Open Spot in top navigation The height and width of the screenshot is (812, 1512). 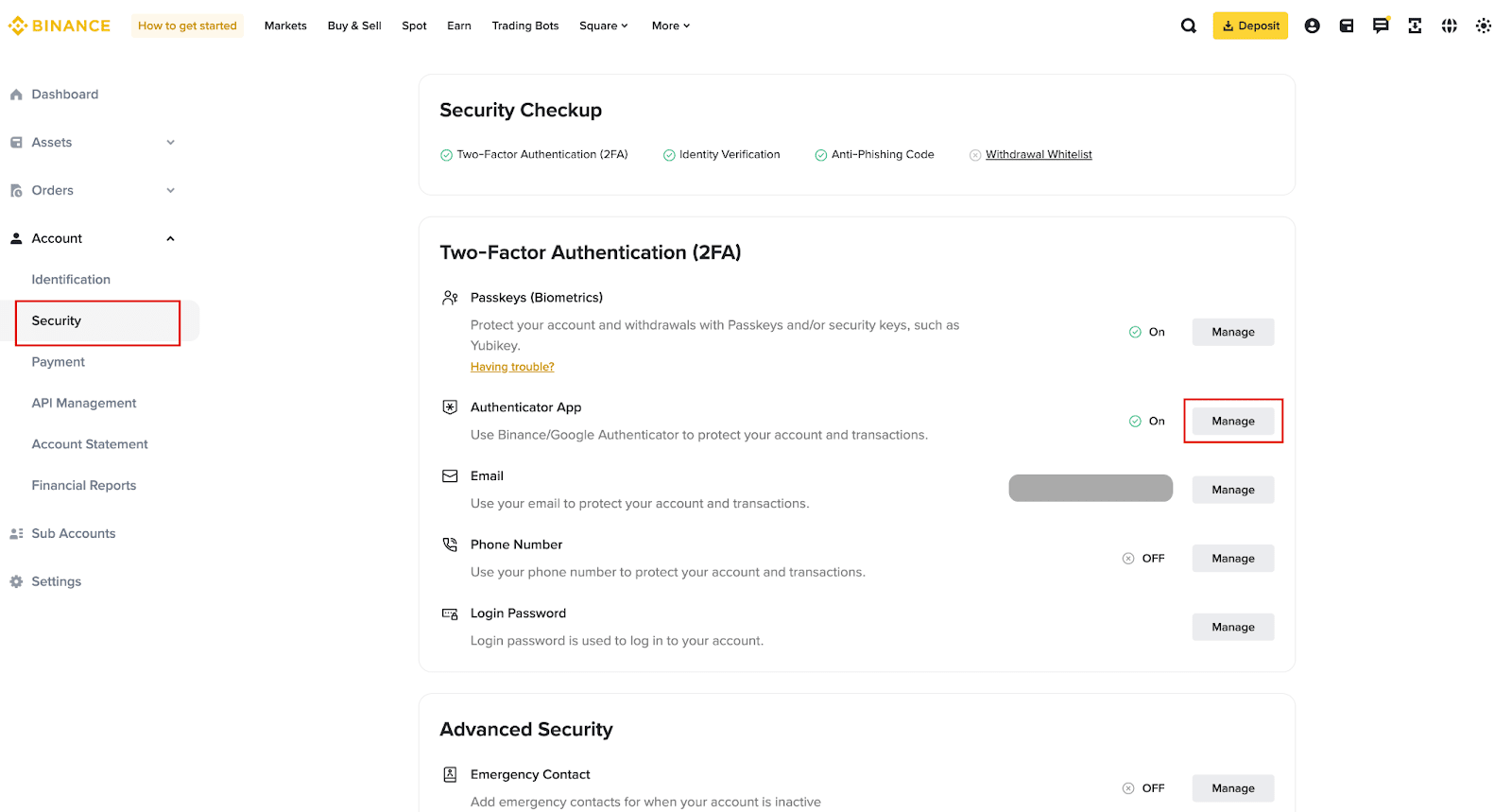click(414, 26)
